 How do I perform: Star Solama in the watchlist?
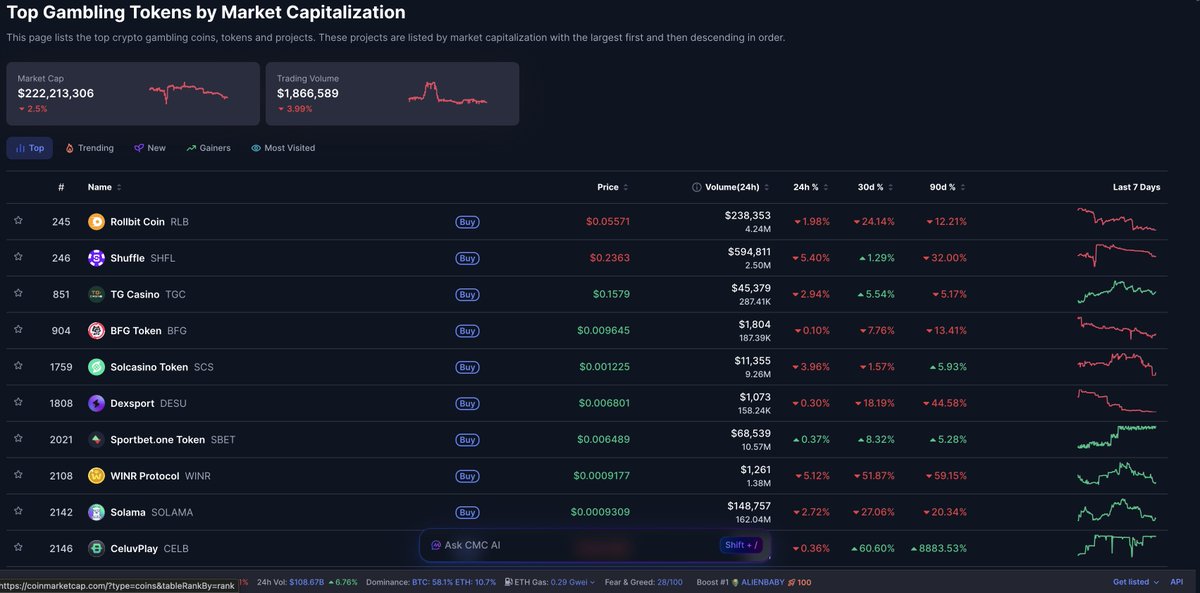click(18, 511)
